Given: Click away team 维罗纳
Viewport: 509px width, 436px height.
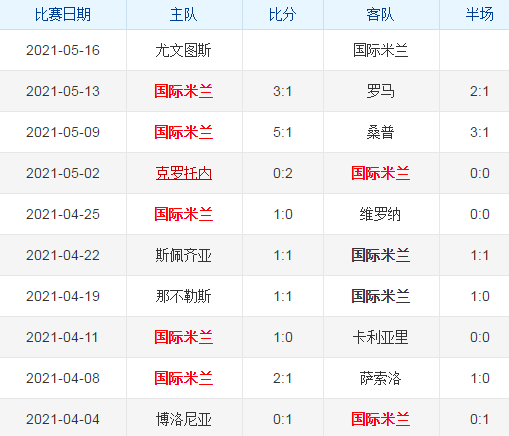Looking at the screenshot, I should coord(380,214).
